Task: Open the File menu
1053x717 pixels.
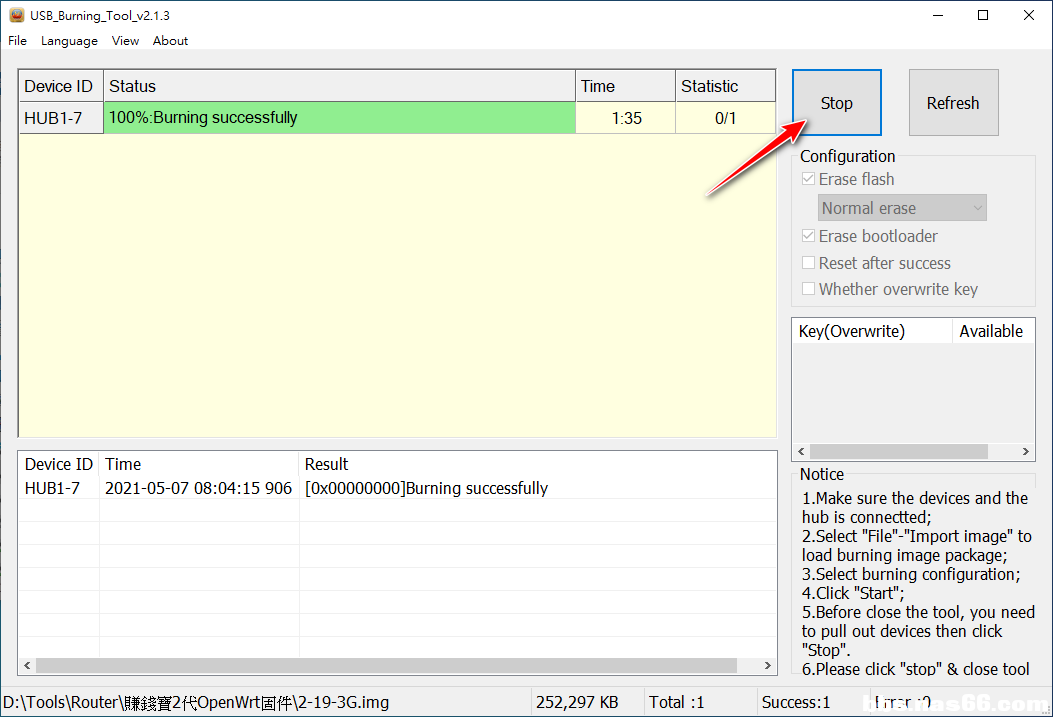Action: tap(18, 41)
